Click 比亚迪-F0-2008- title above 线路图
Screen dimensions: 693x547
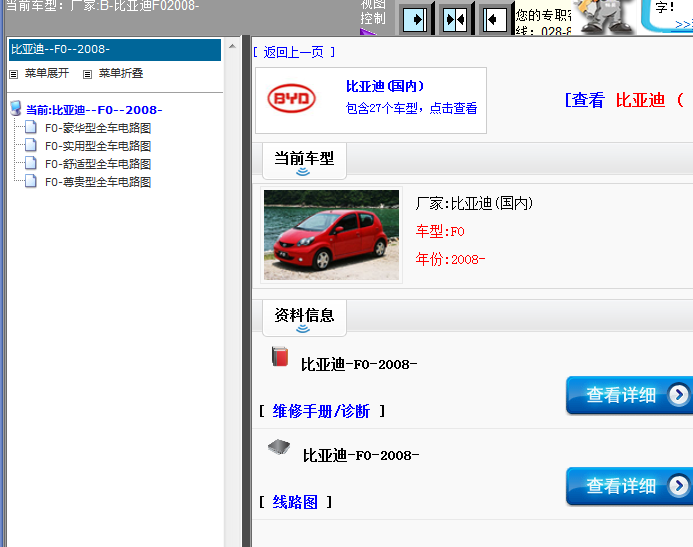[x=361, y=456]
